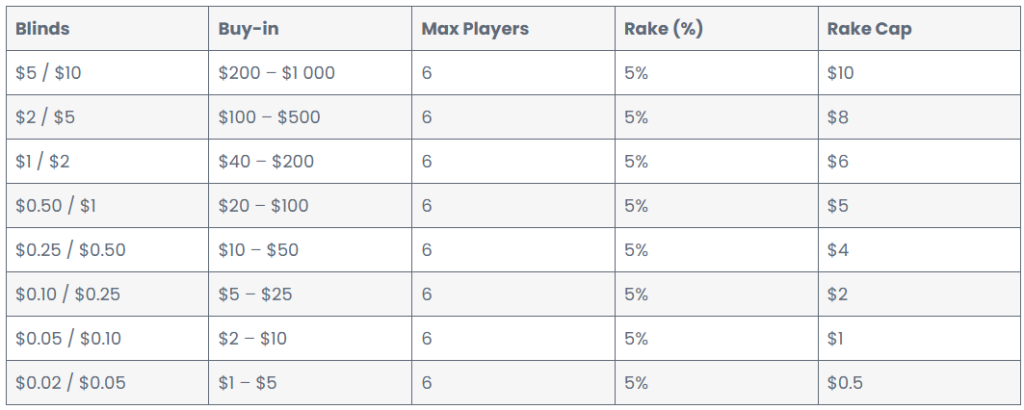This screenshot has height=410, width=1024.
Task: Click the $1 – $5 buy-in cell
Action: pos(310,383)
